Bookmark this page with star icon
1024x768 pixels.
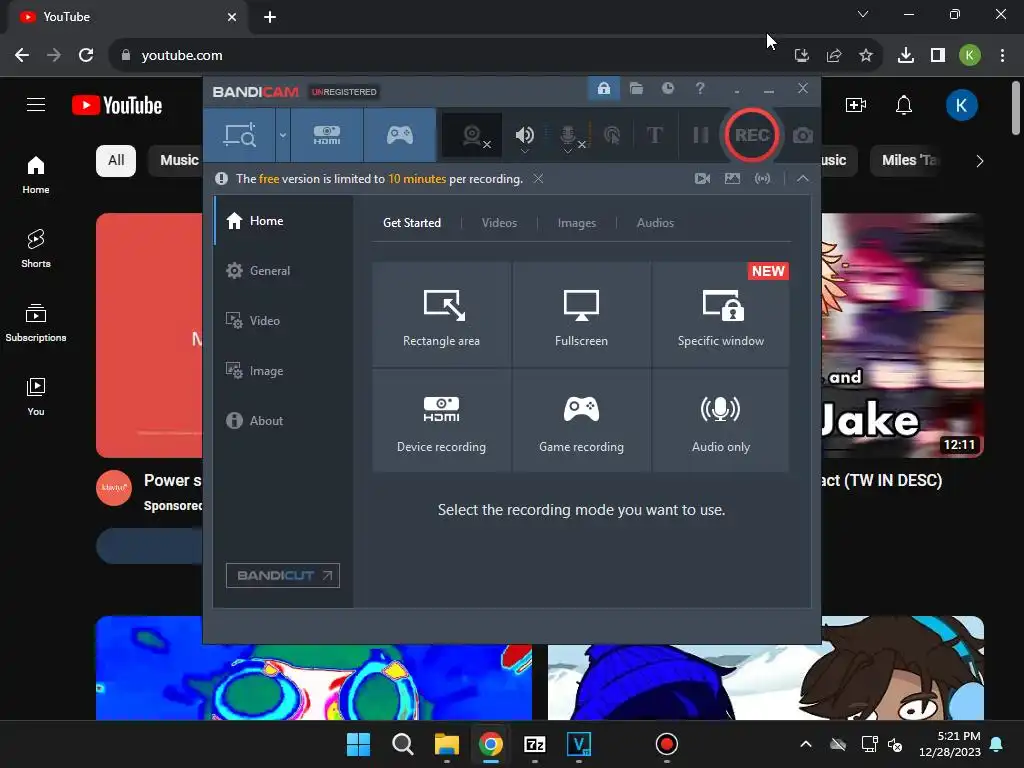865,56
